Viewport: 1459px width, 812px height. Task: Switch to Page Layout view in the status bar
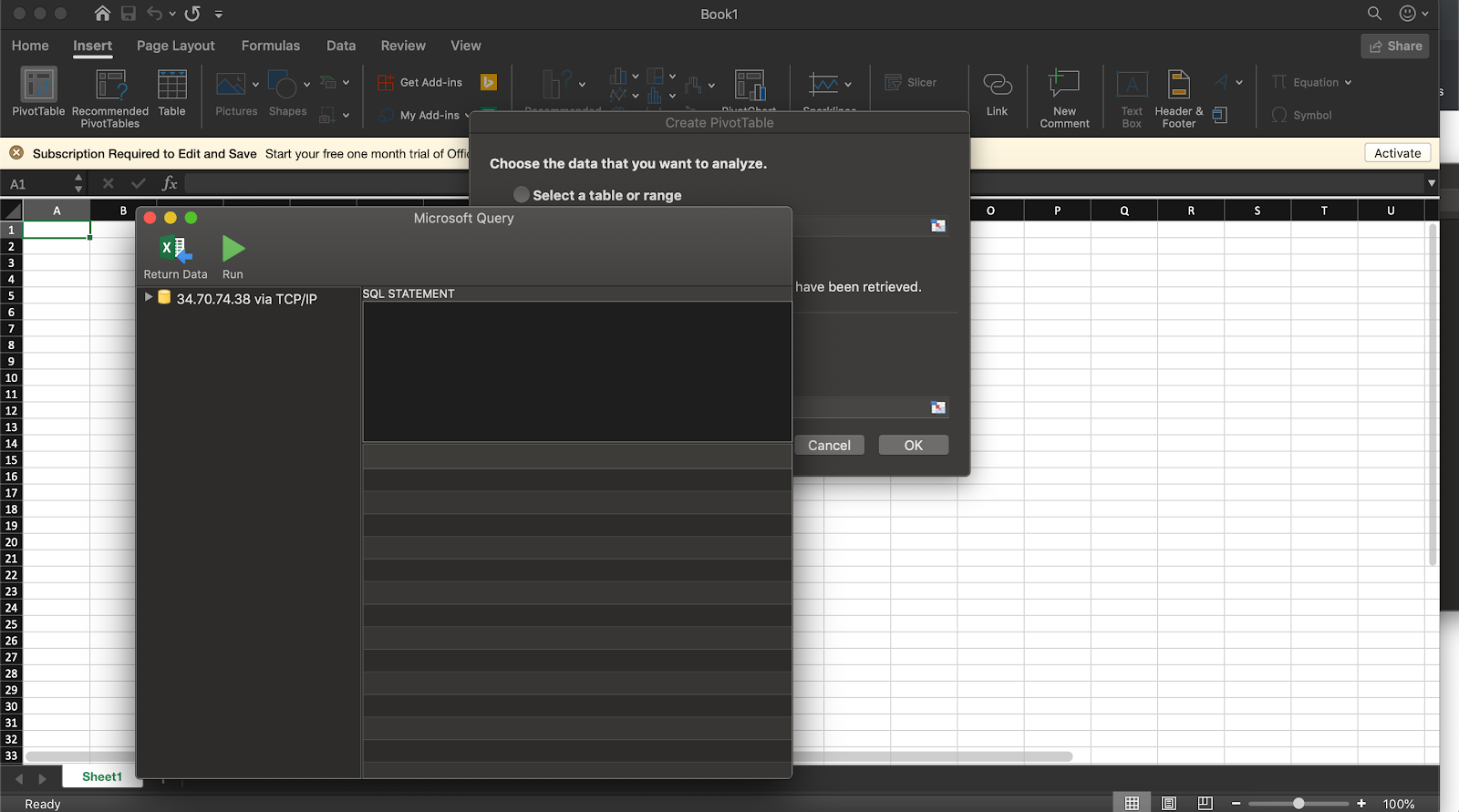1168,803
